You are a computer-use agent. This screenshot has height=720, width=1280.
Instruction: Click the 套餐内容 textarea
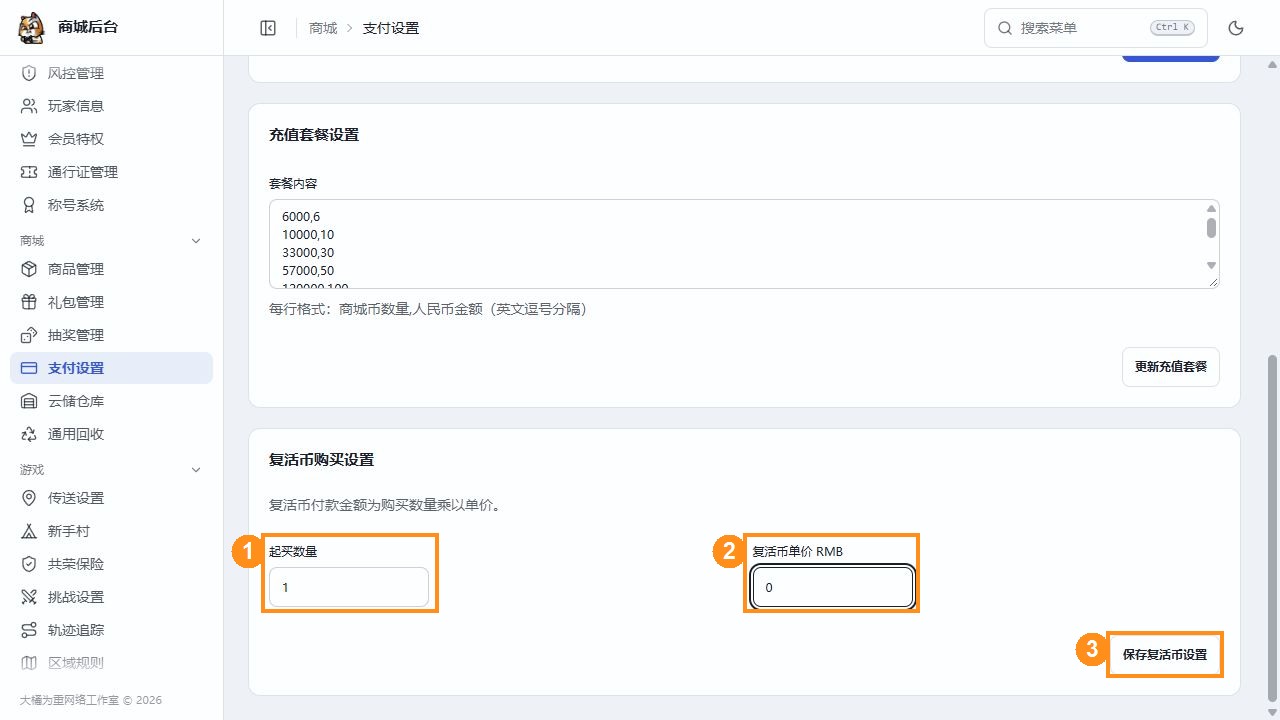coord(744,244)
